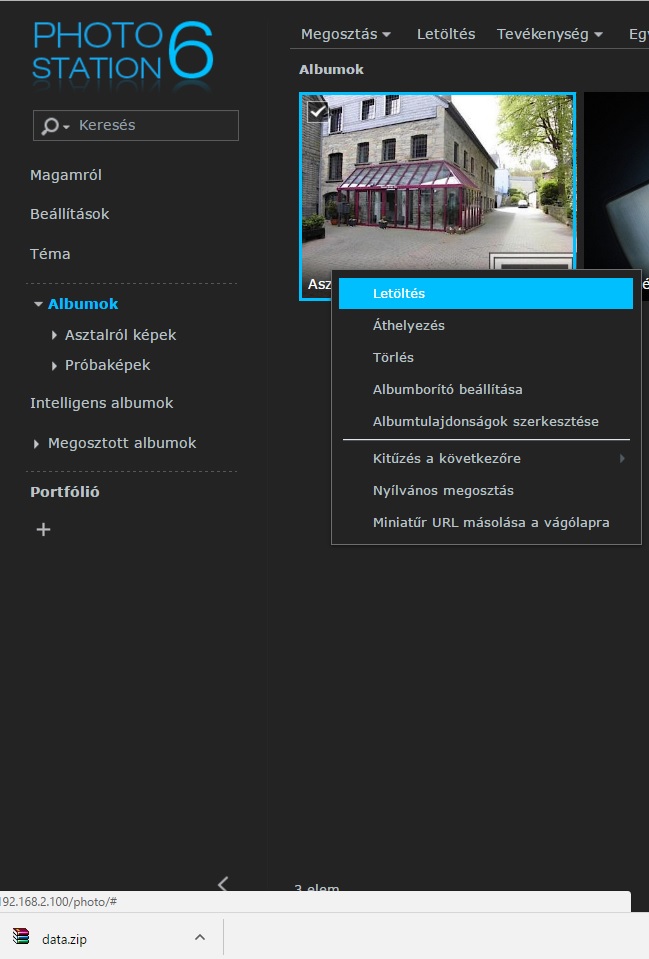Expand the Asztalról képek album arrow
This screenshot has width=649, height=959.
tap(54, 335)
